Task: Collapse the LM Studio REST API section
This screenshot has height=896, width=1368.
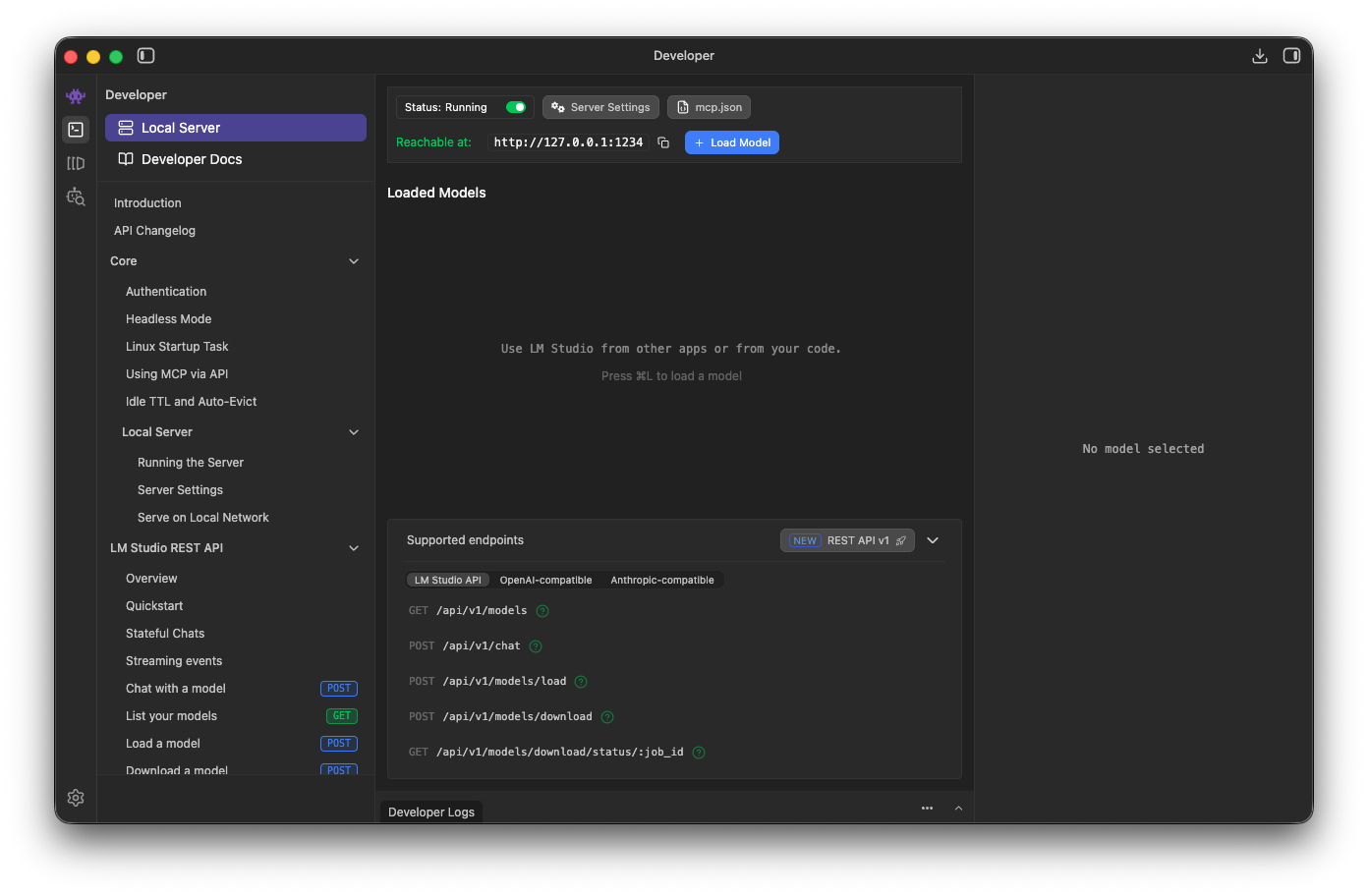Action: tap(354, 547)
